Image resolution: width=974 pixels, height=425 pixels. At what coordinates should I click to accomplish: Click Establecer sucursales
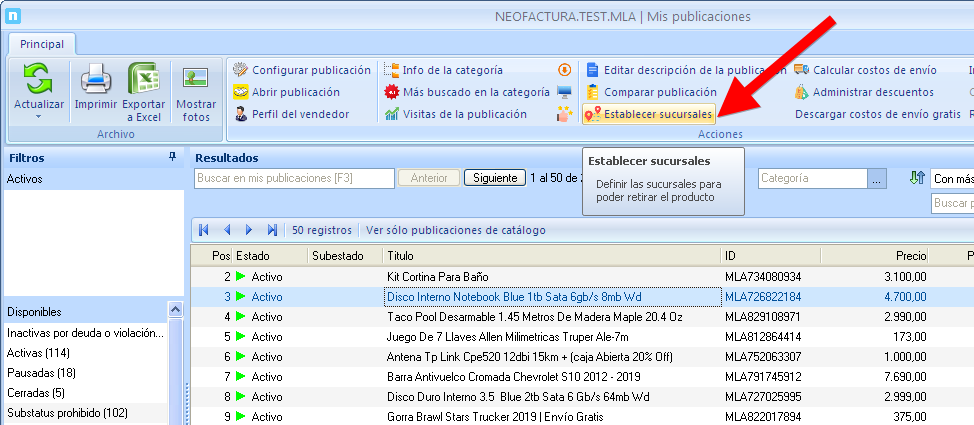[649, 114]
